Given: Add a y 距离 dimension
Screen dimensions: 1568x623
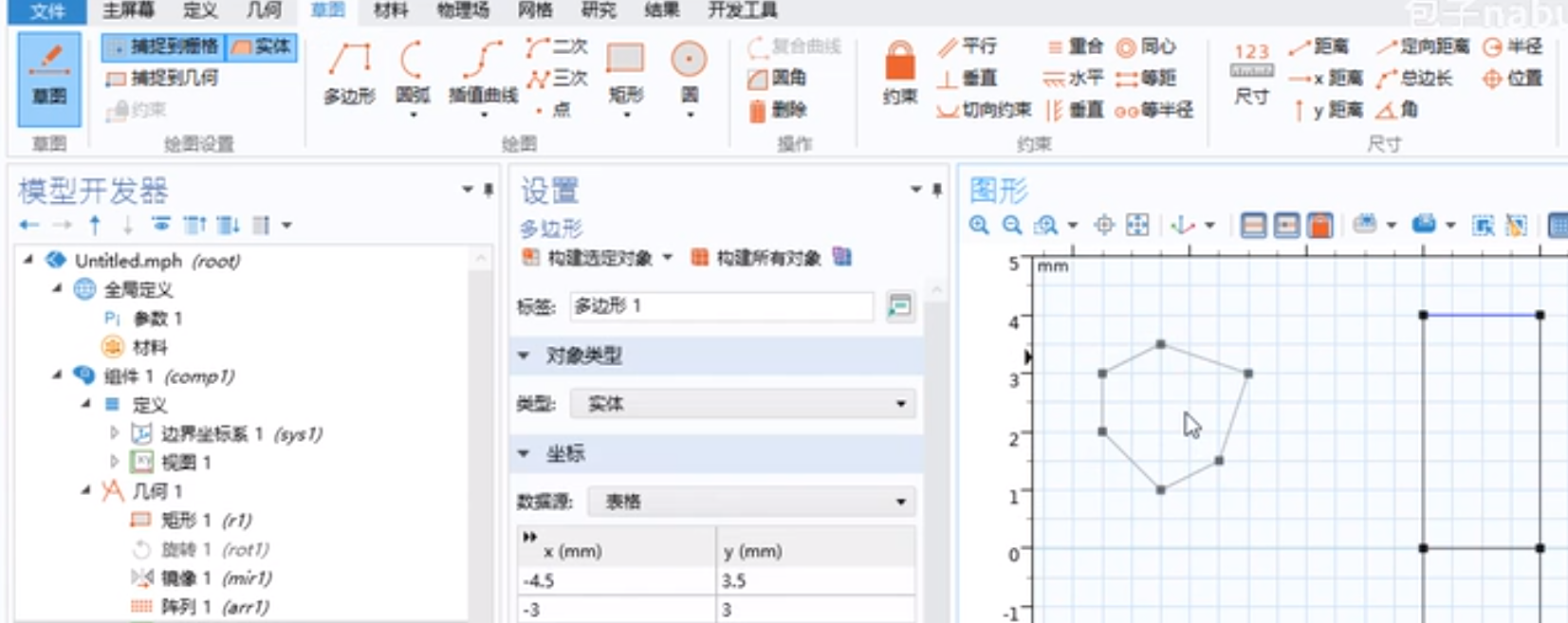Looking at the screenshot, I should (x=1326, y=110).
